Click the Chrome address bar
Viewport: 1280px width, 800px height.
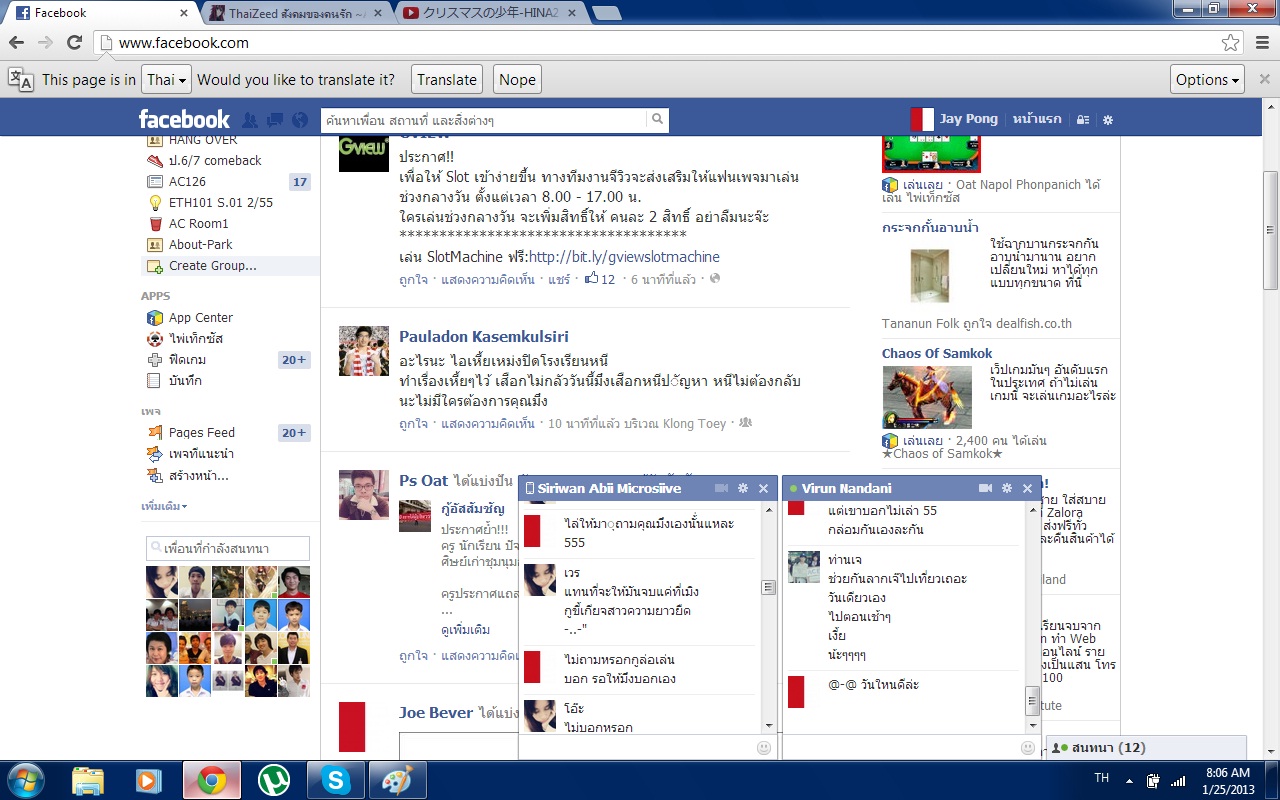click(660, 43)
